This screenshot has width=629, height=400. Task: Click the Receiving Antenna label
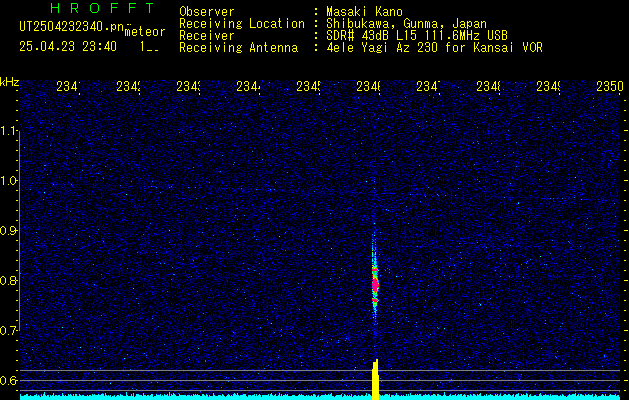[238, 48]
